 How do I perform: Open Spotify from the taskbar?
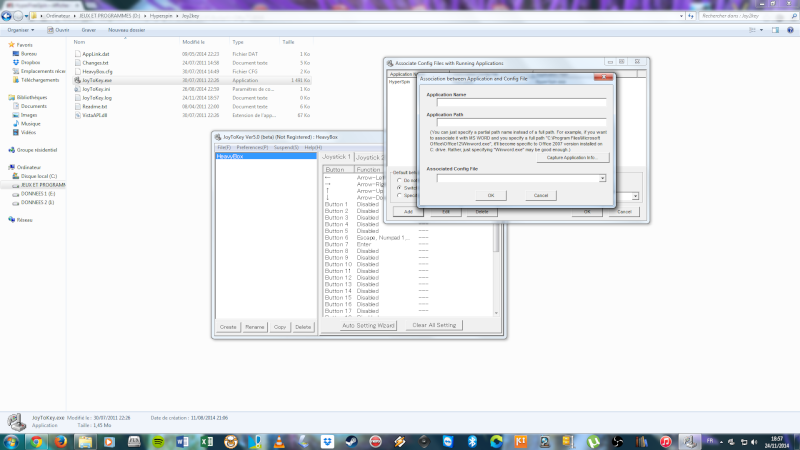pos(158,442)
